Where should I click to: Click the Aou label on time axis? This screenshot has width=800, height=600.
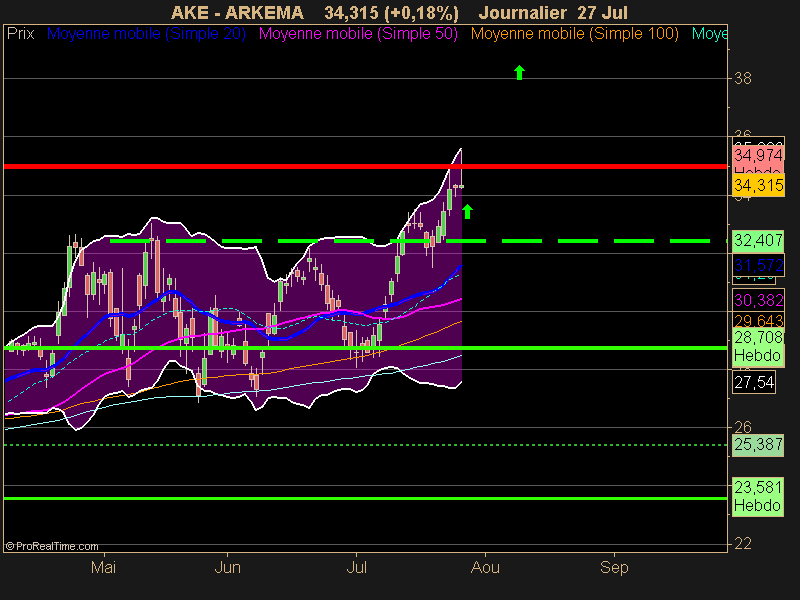(485, 567)
